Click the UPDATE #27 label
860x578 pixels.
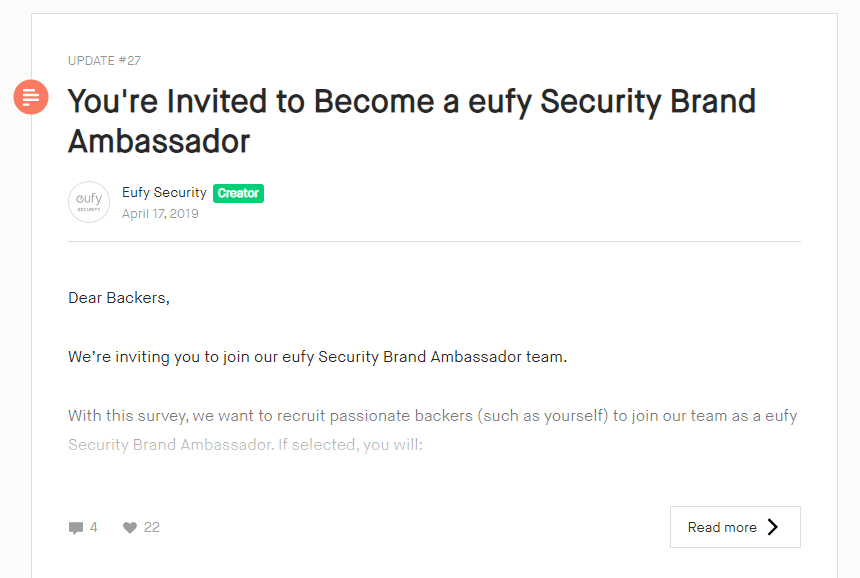click(104, 60)
